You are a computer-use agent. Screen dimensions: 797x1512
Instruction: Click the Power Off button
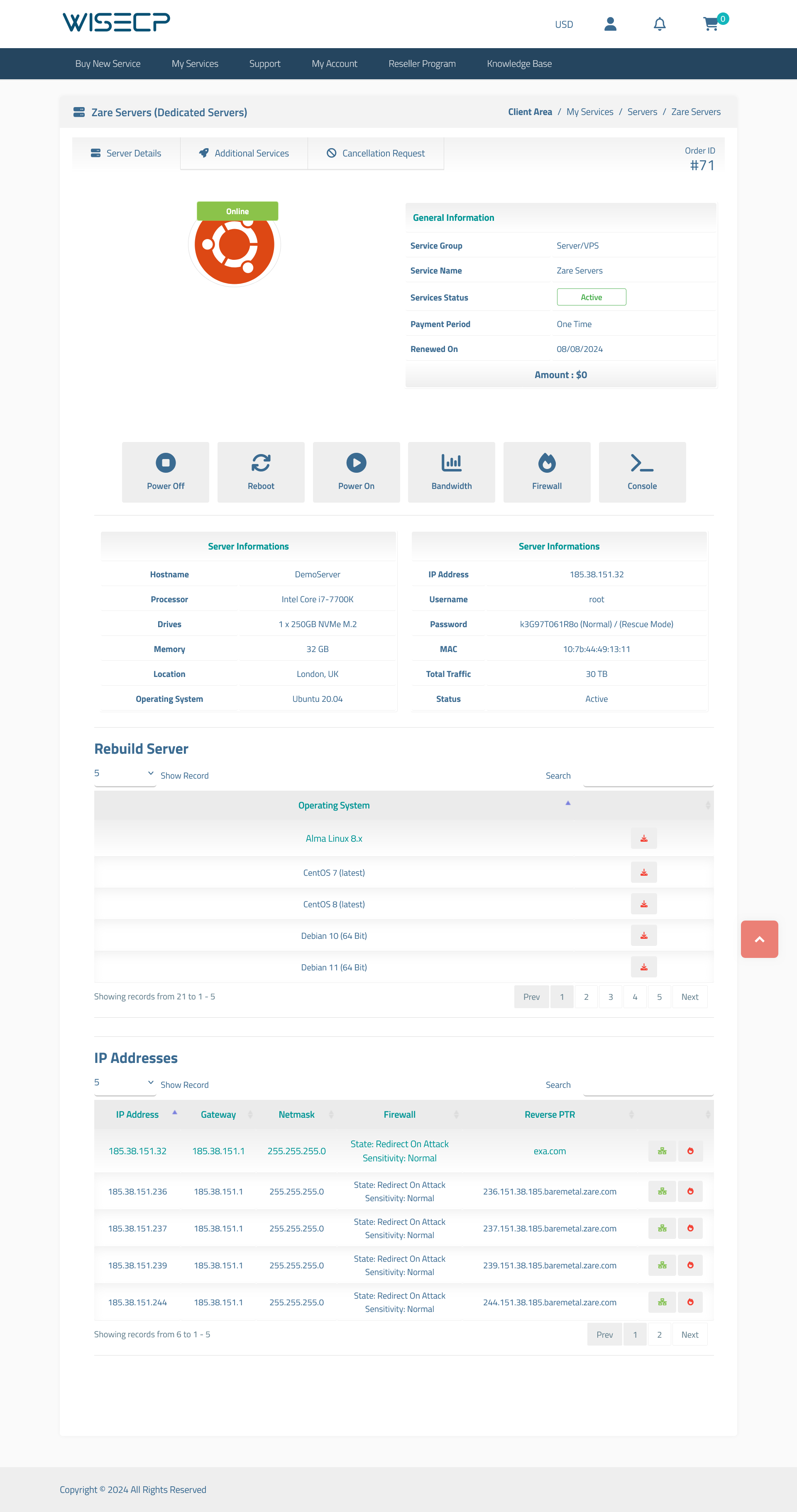[166, 472]
